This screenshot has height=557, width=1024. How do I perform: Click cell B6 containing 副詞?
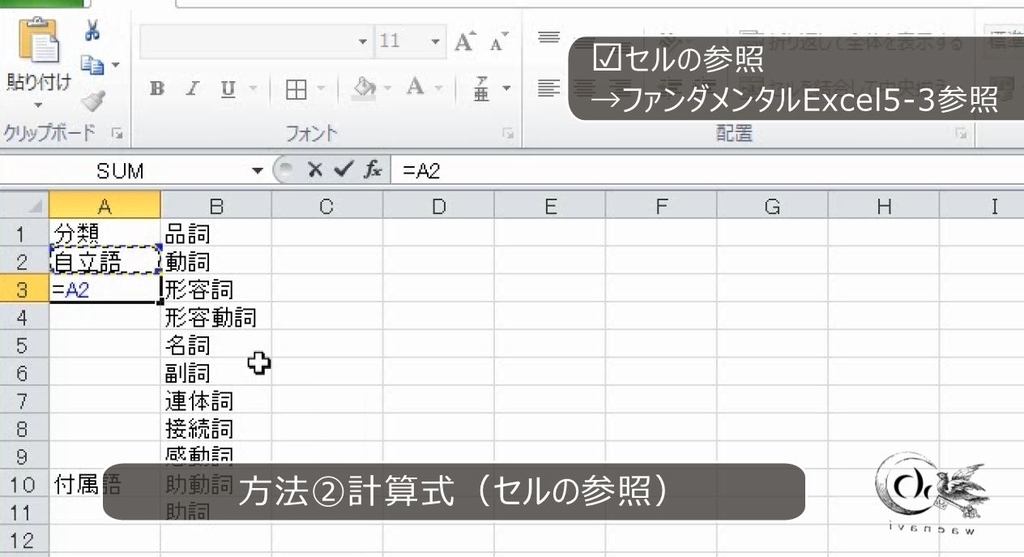(216, 372)
